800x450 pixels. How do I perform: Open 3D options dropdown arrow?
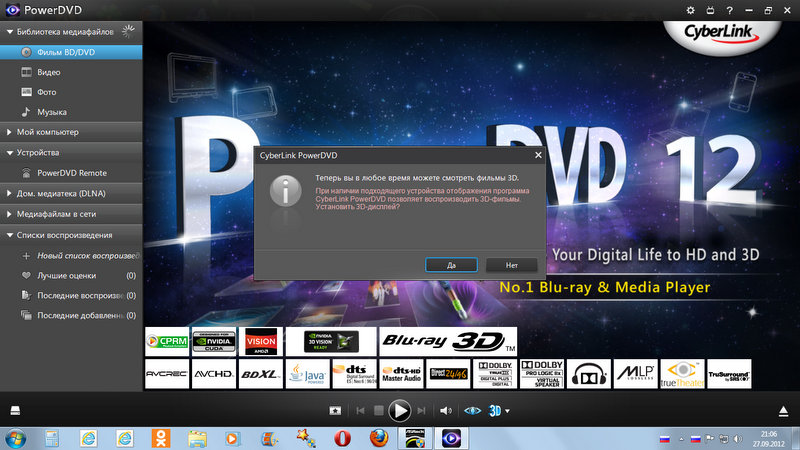507,411
